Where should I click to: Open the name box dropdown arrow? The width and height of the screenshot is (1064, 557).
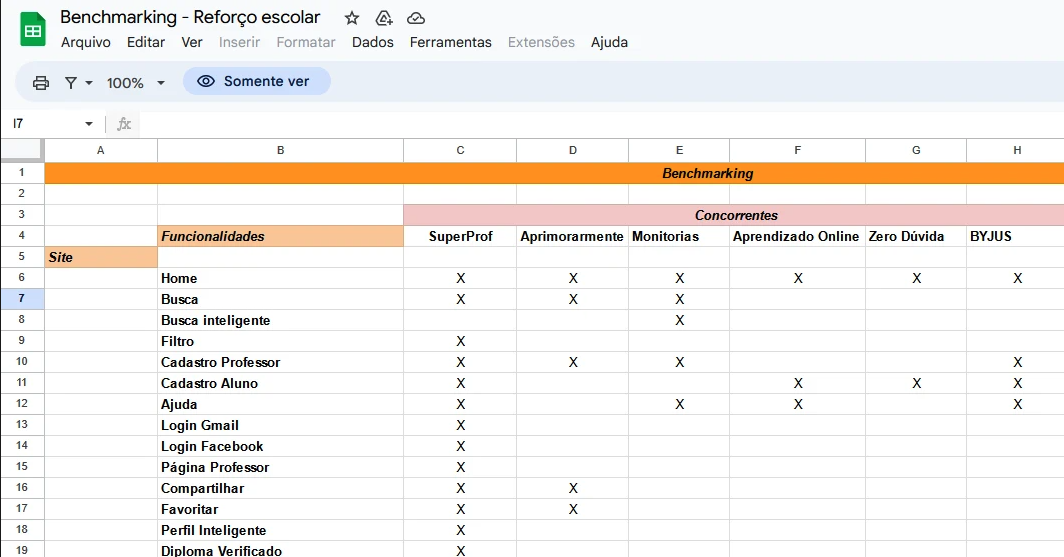pyautogui.click(x=89, y=123)
